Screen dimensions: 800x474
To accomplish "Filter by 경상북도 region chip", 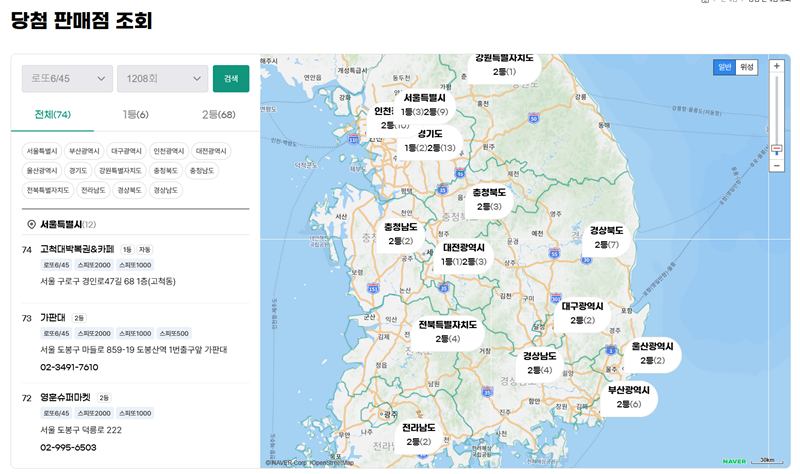I will [129, 190].
